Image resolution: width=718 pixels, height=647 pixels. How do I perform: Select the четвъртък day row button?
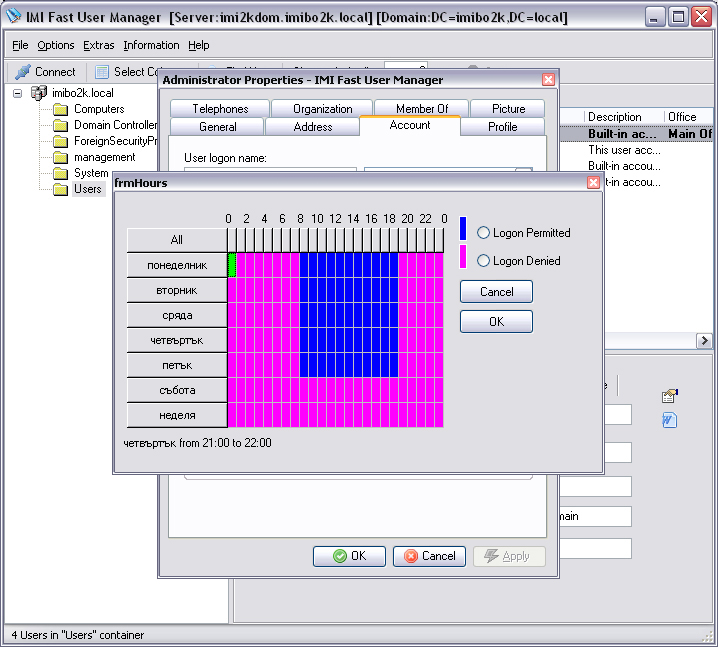click(177, 340)
